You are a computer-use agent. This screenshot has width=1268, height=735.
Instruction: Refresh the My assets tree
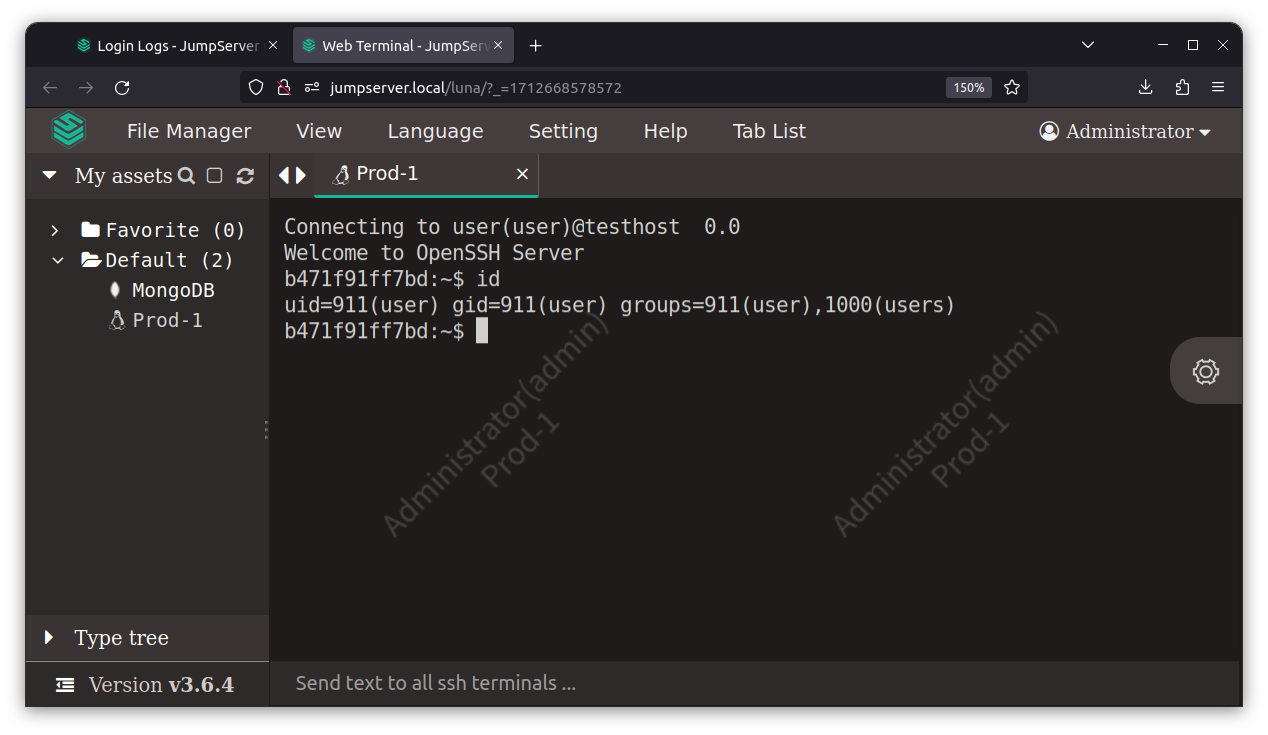coord(245,176)
